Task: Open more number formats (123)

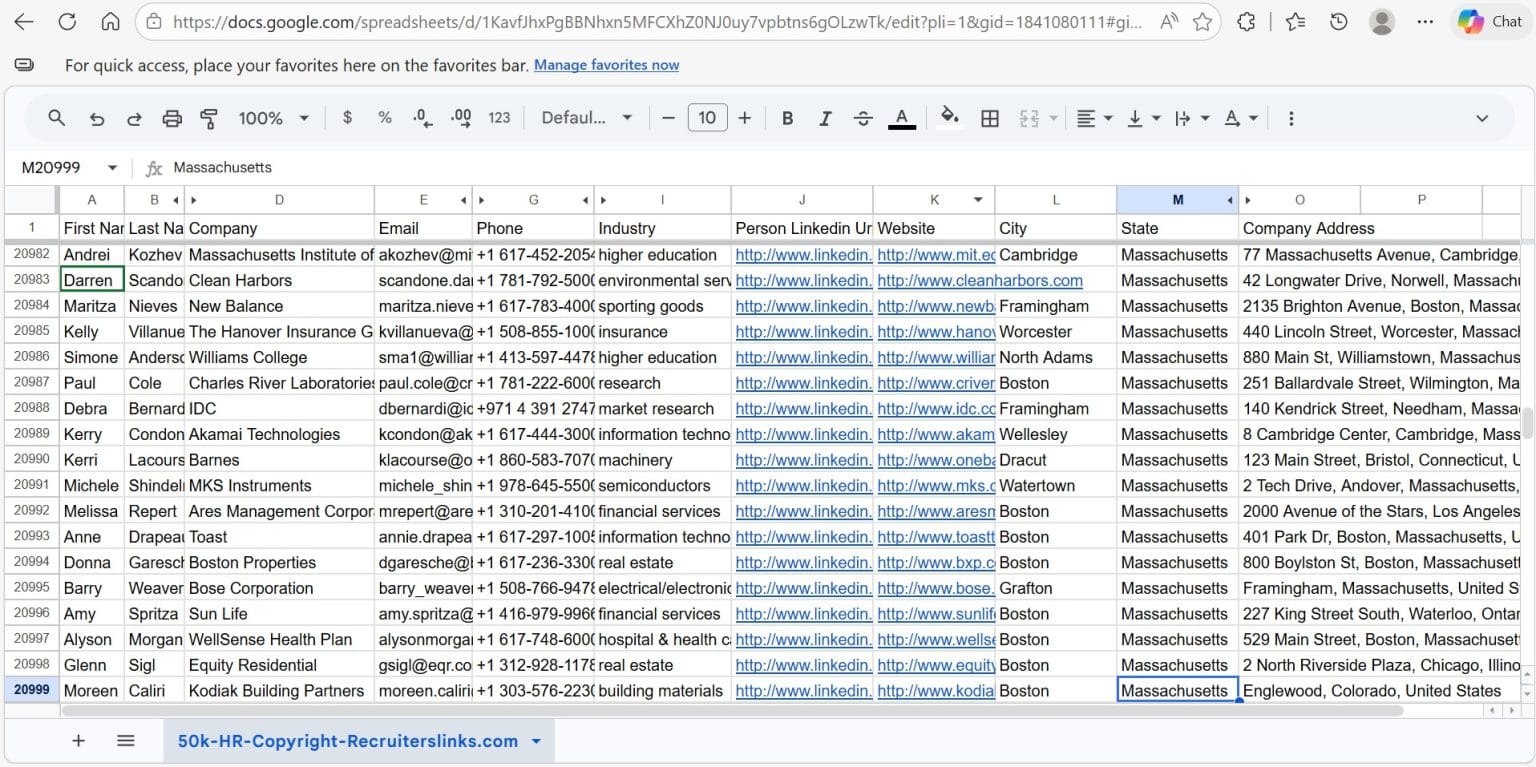Action: point(499,118)
